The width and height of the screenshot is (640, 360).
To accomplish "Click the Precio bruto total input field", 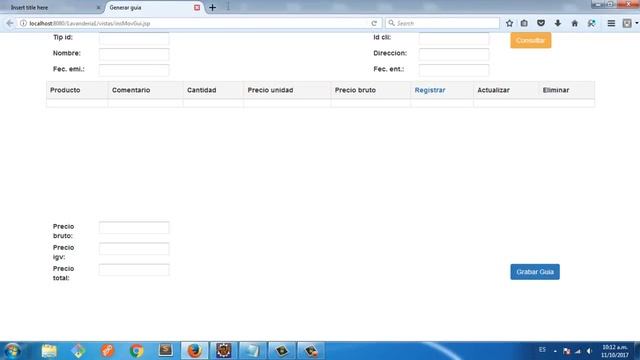I will 134,227.
